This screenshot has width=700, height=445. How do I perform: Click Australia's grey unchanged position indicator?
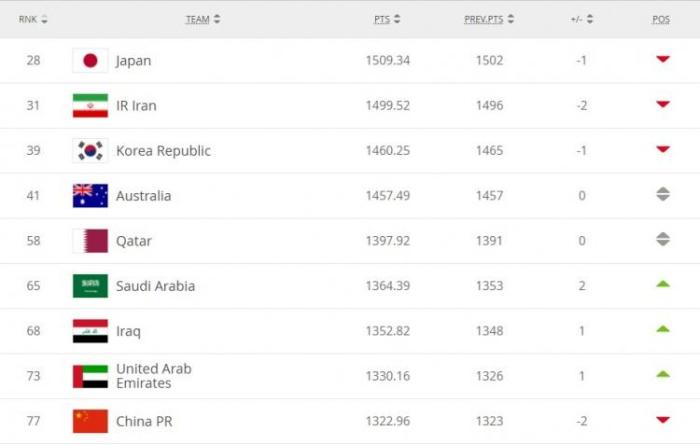662,195
